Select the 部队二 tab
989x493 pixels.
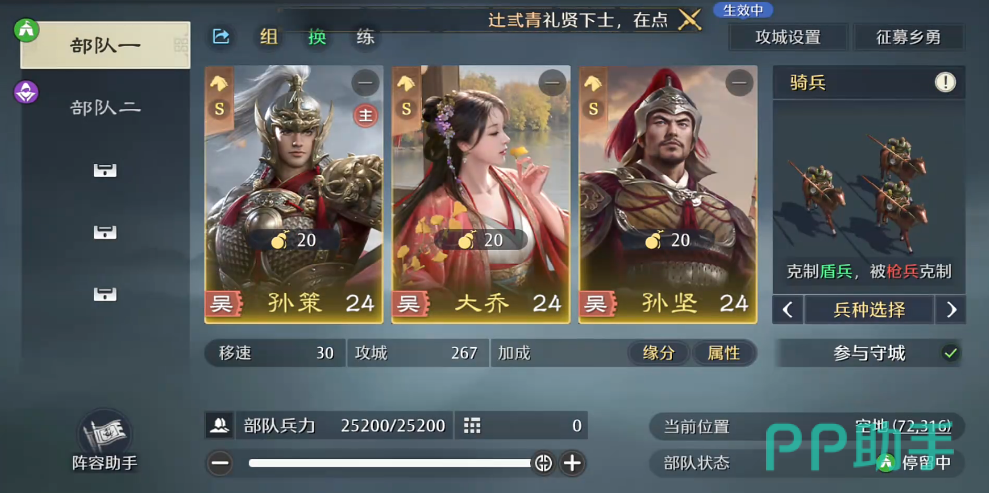tap(105, 108)
